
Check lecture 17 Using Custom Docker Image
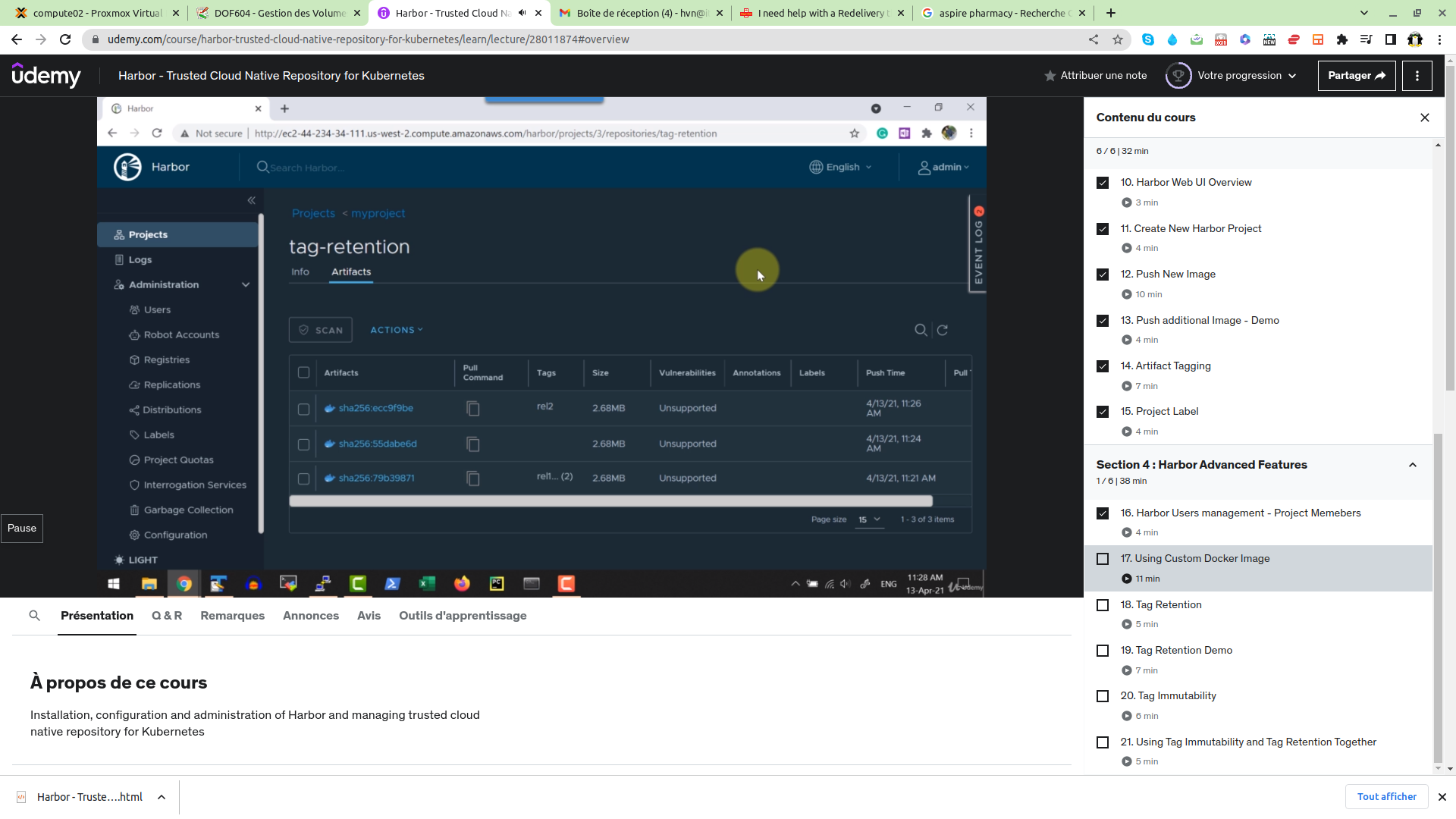click(1103, 559)
